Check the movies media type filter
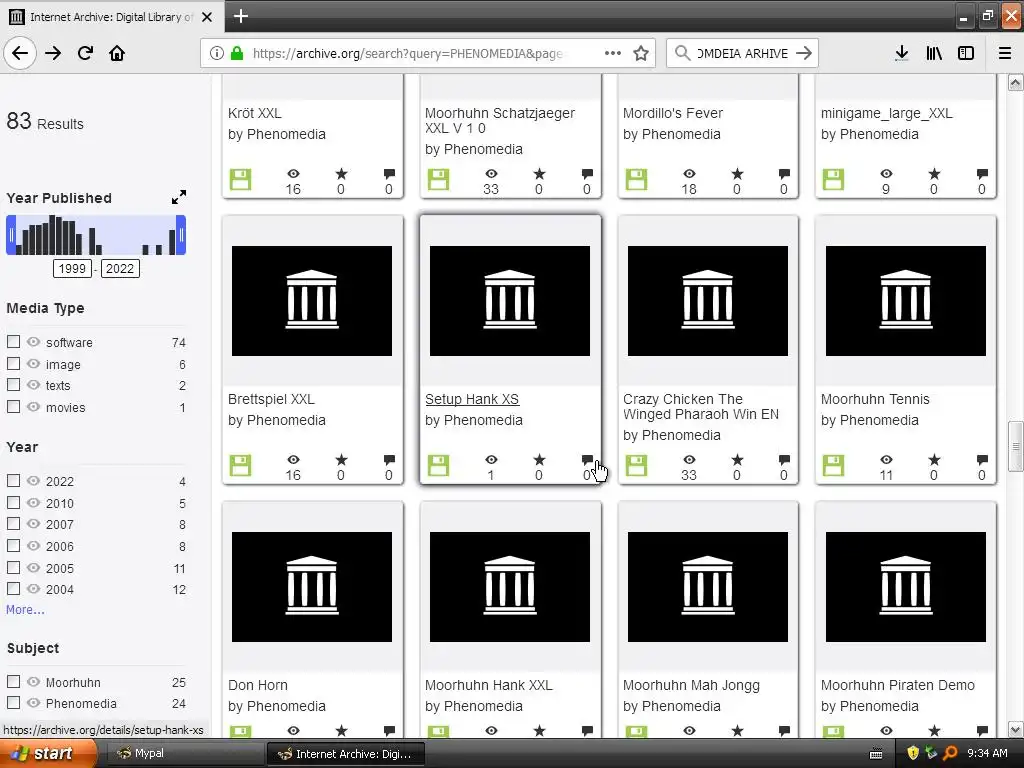Image resolution: width=1024 pixels, height=768 pixels. click(13, 406)
